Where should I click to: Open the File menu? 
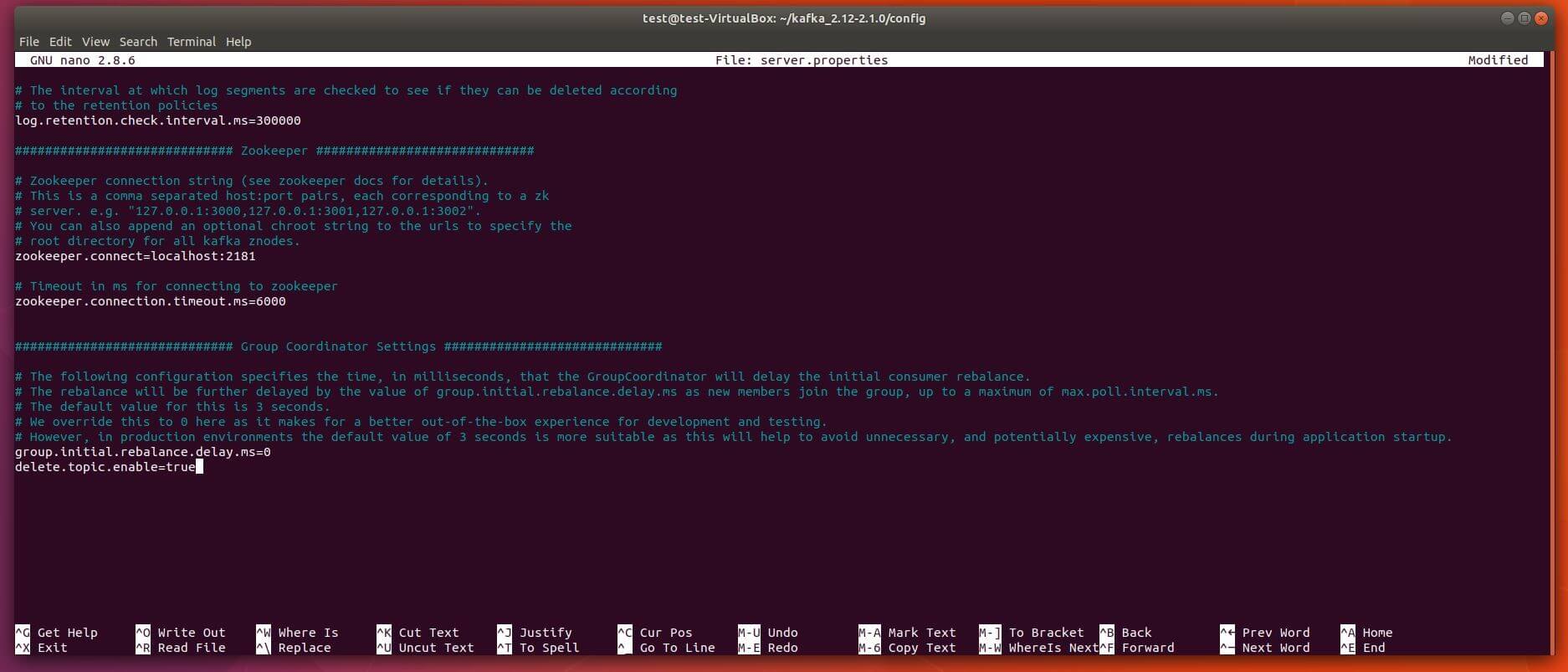click(28, 42)
